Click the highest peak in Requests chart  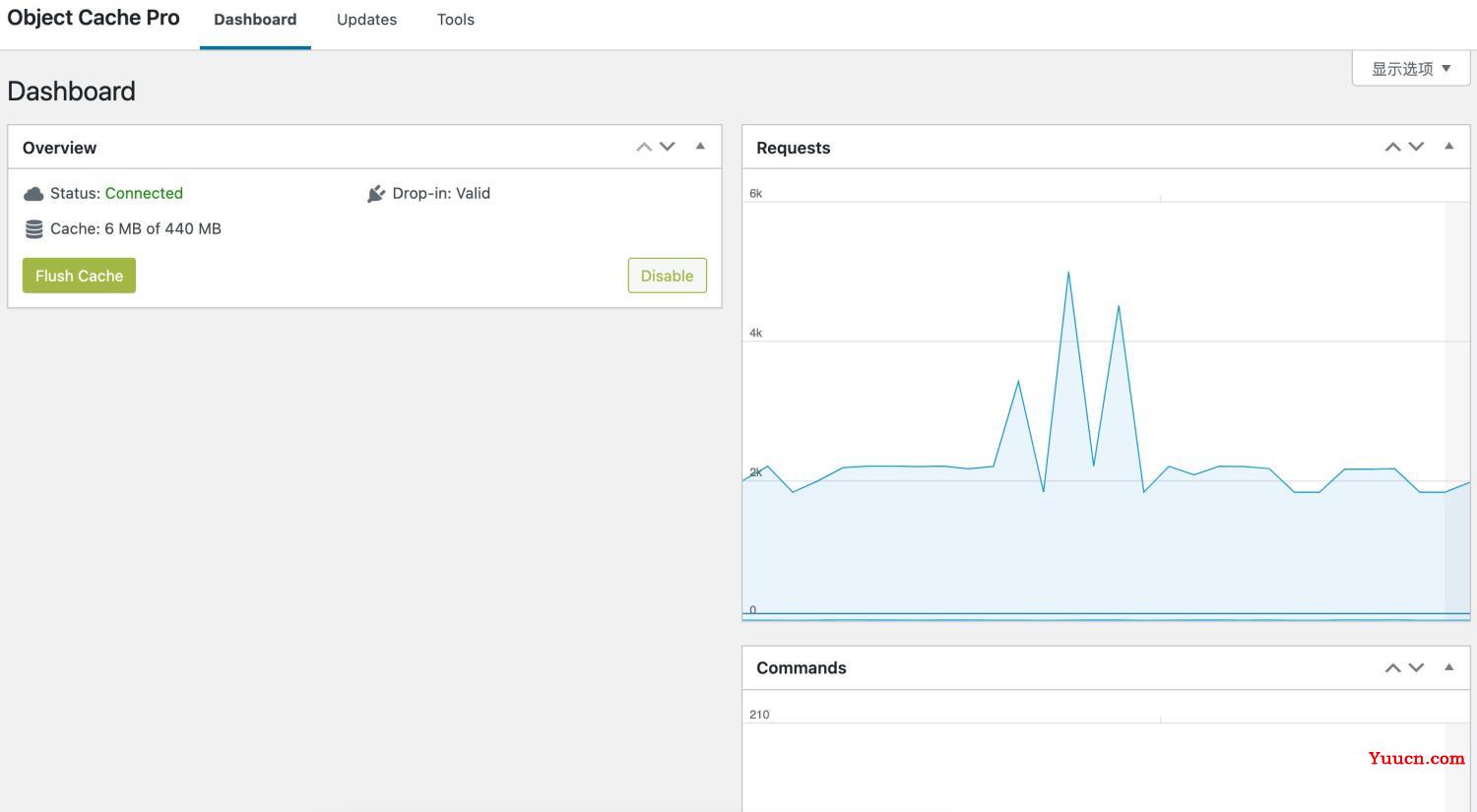pyautogui.click(x=1068, y=273)
